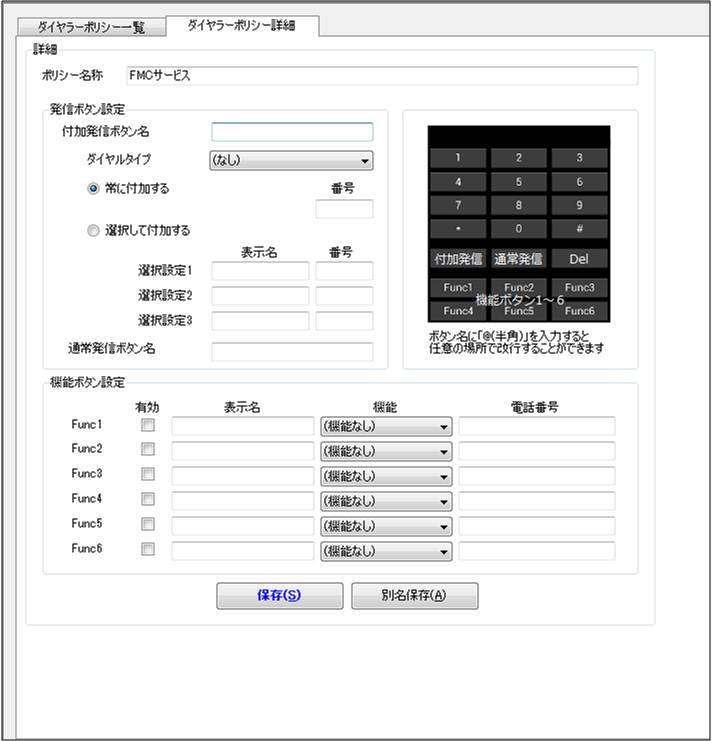
Task: Enable the Func1 有効 checkbox
Action: 148,425
